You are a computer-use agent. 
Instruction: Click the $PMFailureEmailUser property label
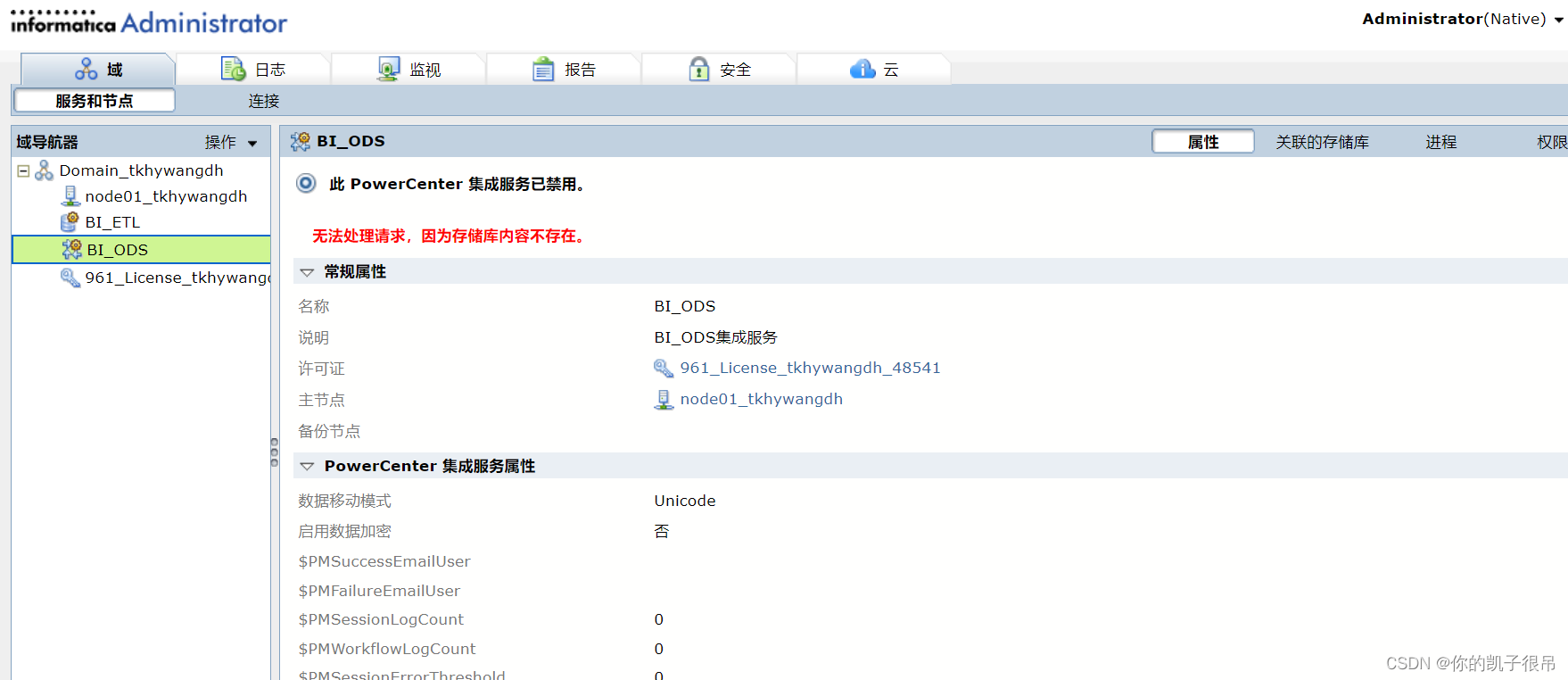tap(379, 591)
